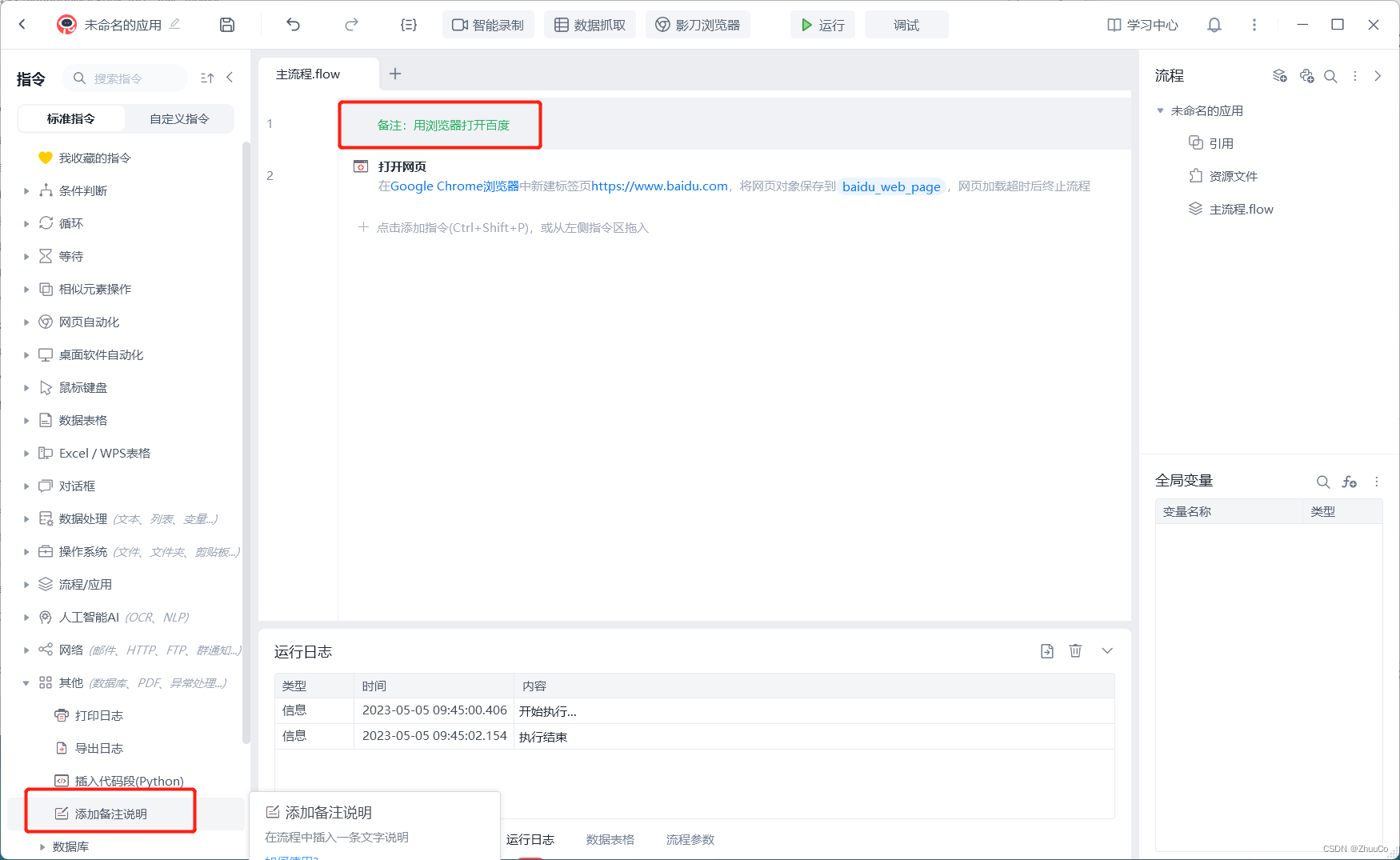
Task: Go back using the top-left arrow
Action: [x=22, y=25]
